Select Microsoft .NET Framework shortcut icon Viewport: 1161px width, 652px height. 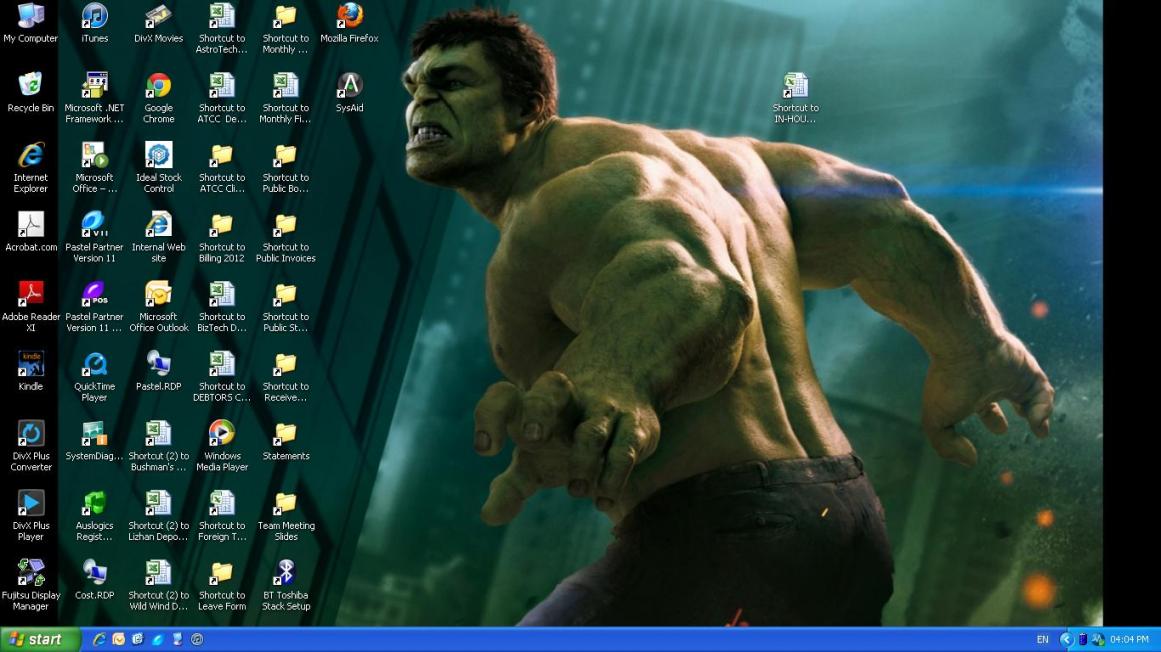tap(94, 85)
